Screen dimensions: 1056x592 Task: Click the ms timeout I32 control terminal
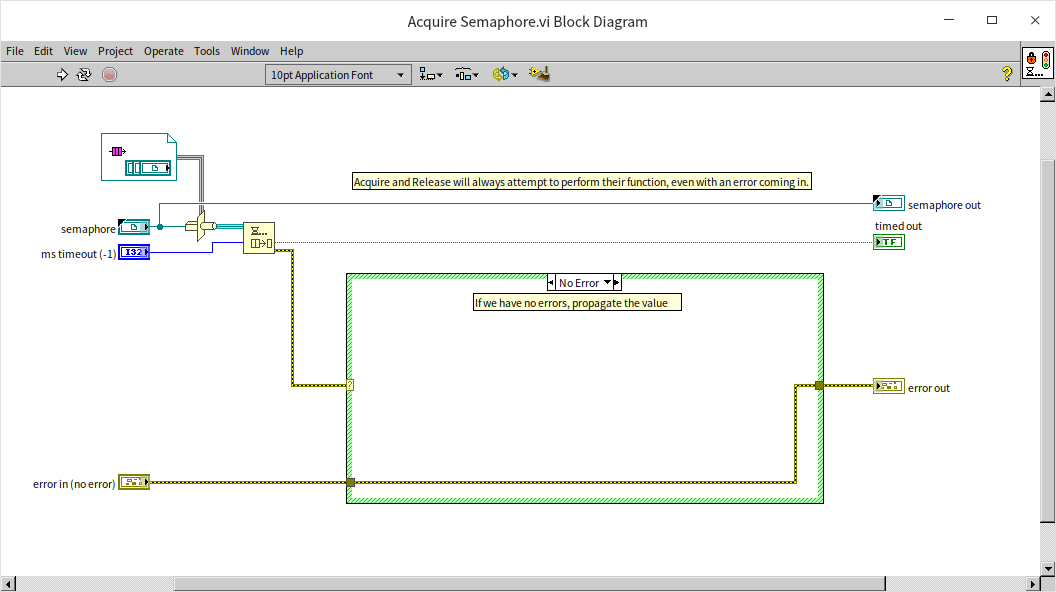[x=134, y=252]
